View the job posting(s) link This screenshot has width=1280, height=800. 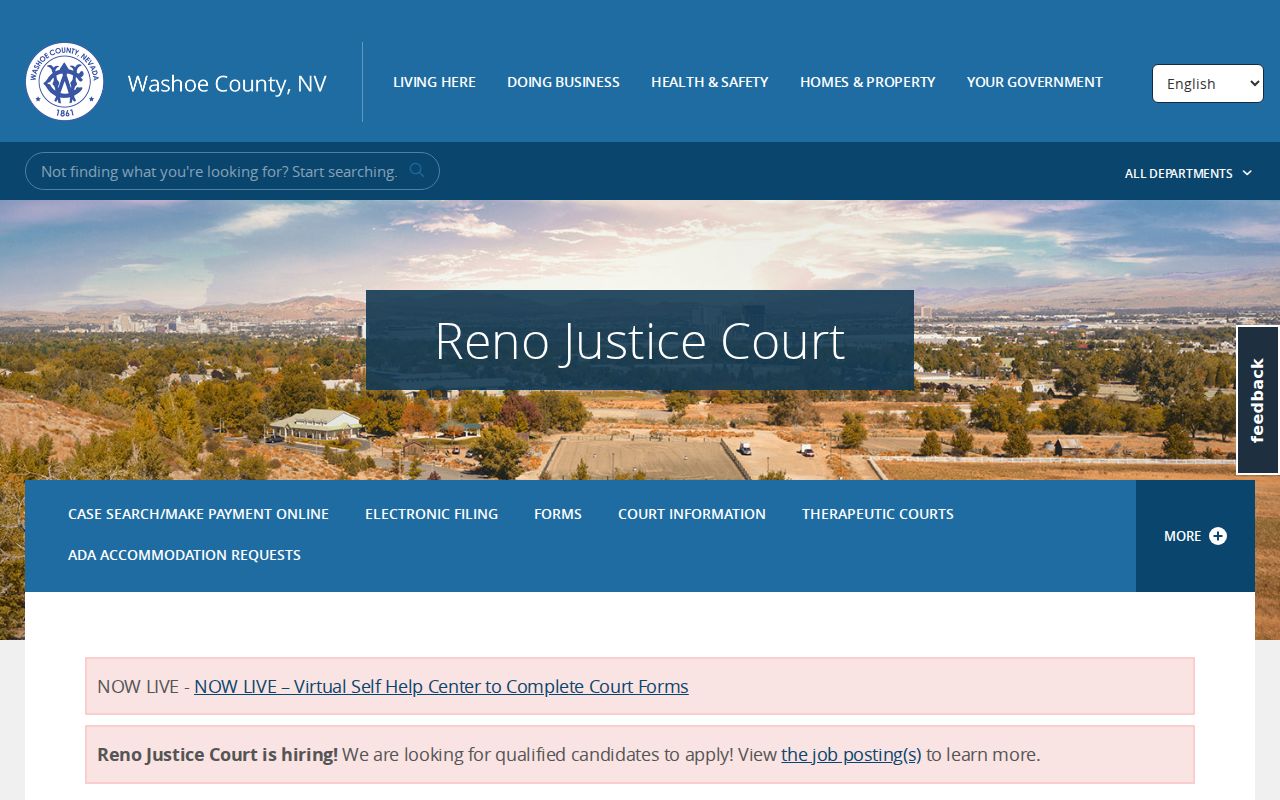[851, 755]
